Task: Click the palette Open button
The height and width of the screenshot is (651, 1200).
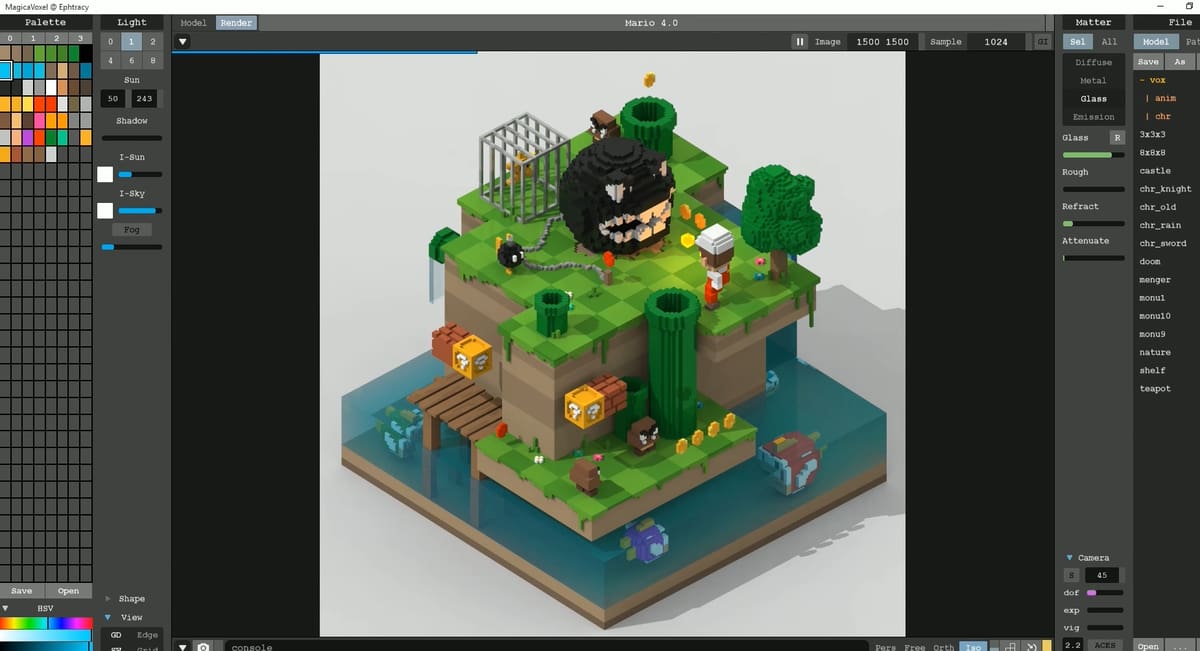Action: [68, 590]
